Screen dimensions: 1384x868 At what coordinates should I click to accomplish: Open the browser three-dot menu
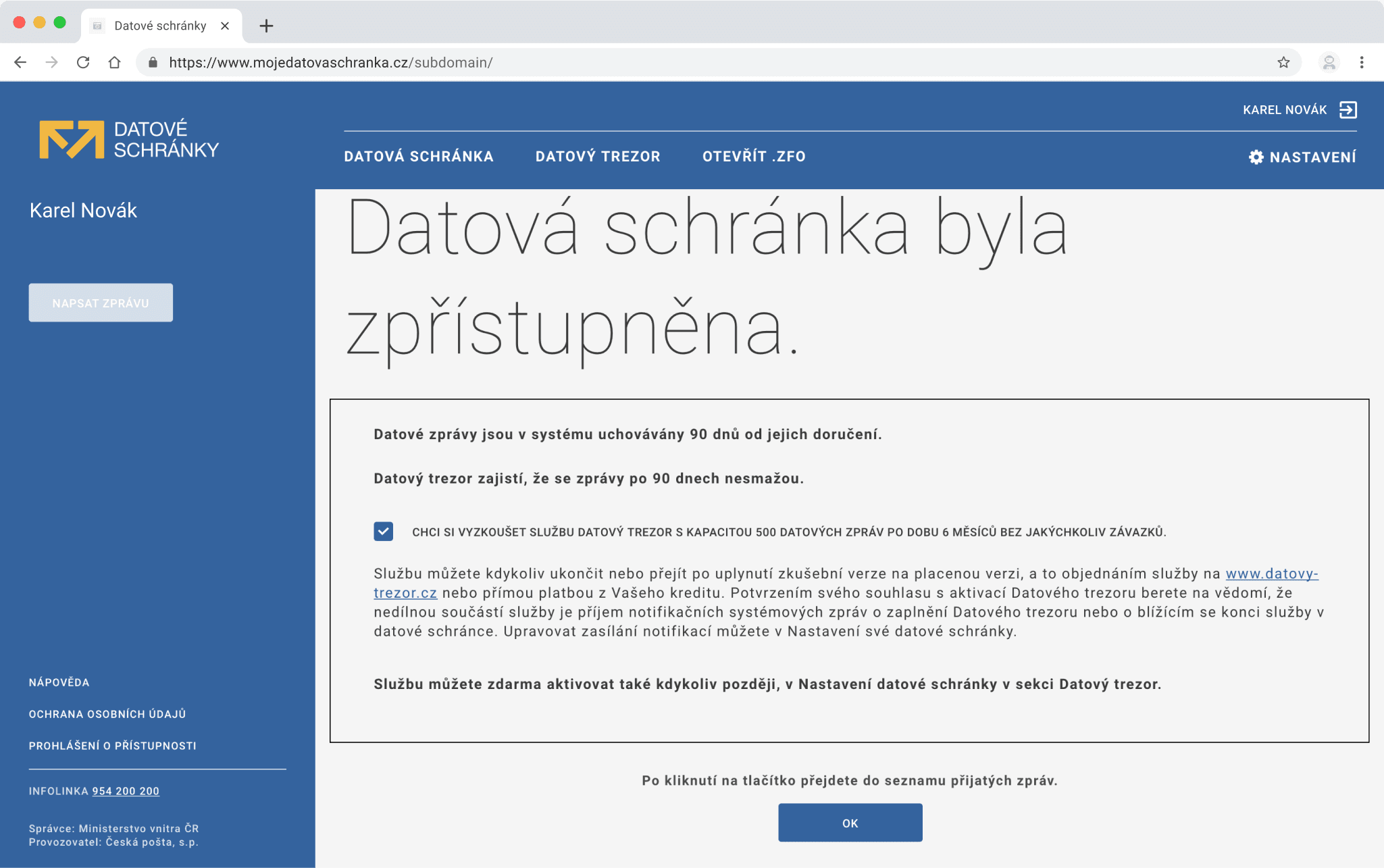coord(1361,62)
